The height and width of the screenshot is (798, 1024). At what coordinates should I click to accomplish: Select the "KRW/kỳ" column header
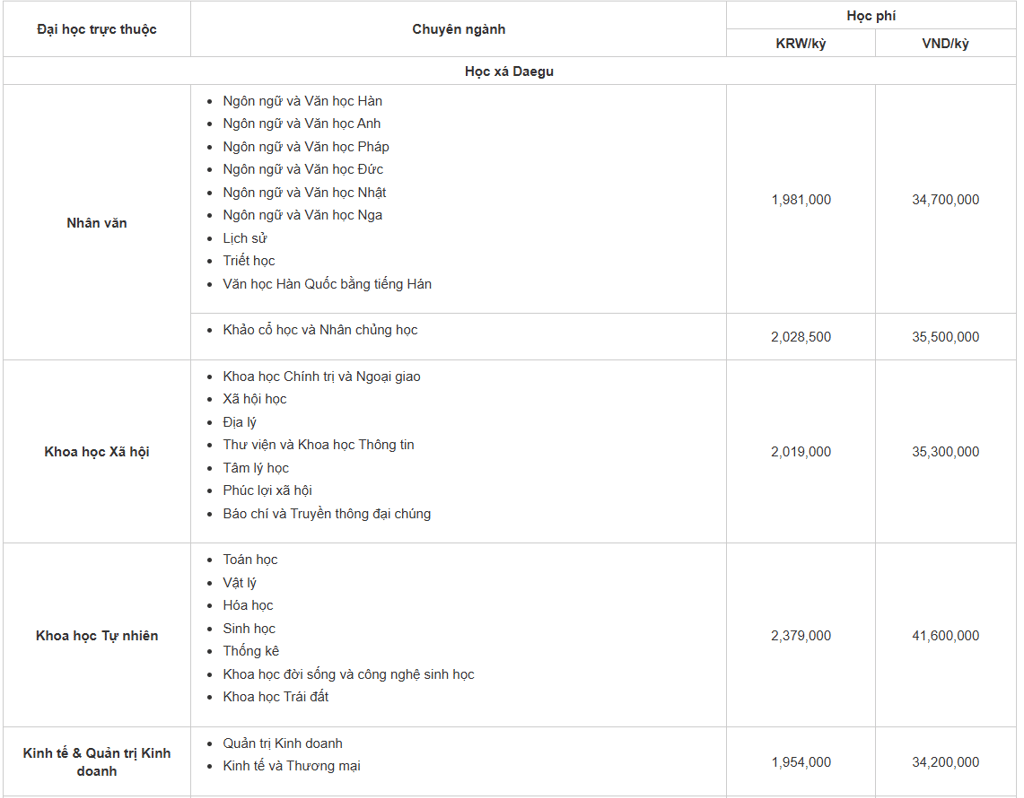pos(800,43)
